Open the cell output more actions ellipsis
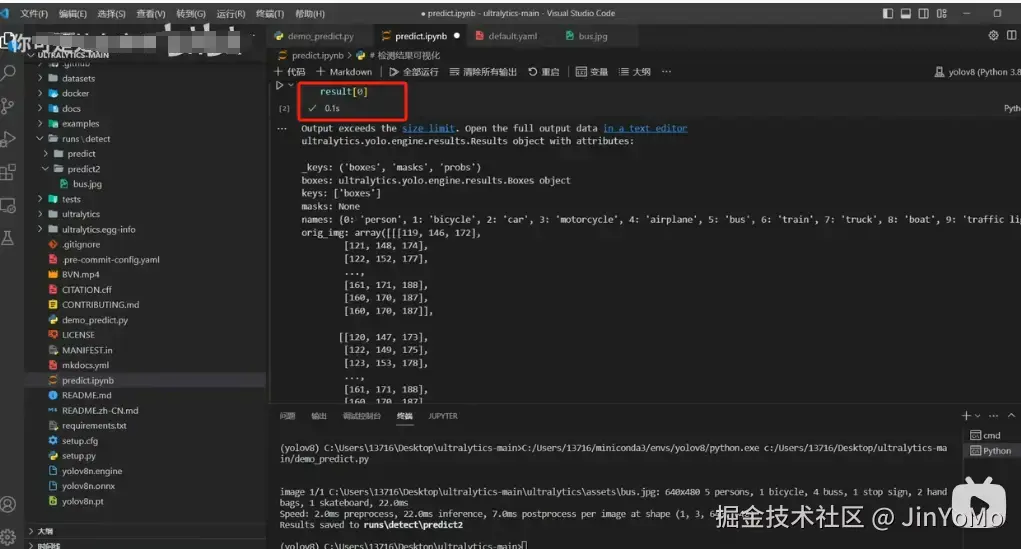The width and height of the screenshot is (1021, 549). tap(282, 128)
